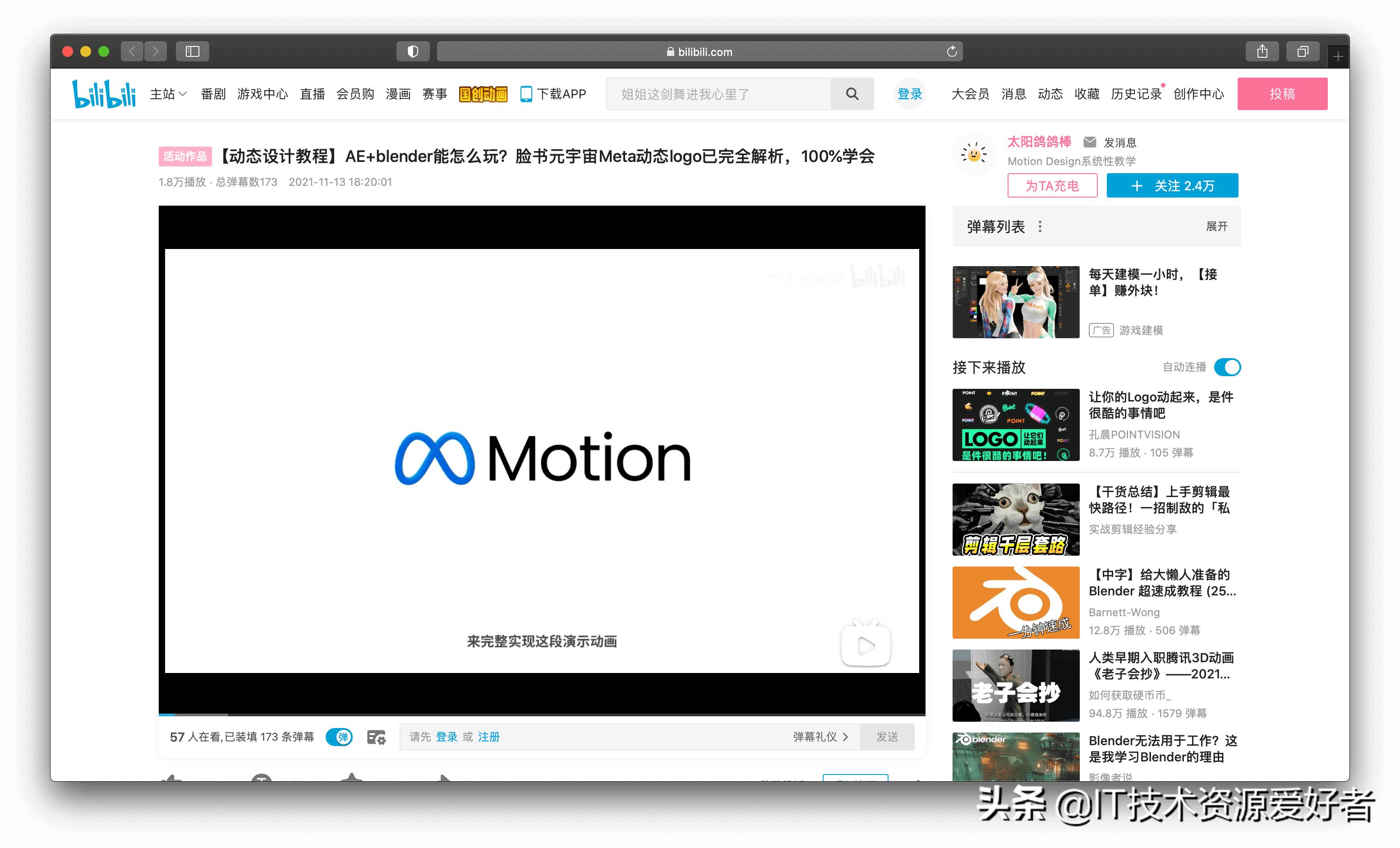Viewport: 1400px width, 848px height.
Task: Click the 下载APP phone icon
Action: click(x=526, y=93)
